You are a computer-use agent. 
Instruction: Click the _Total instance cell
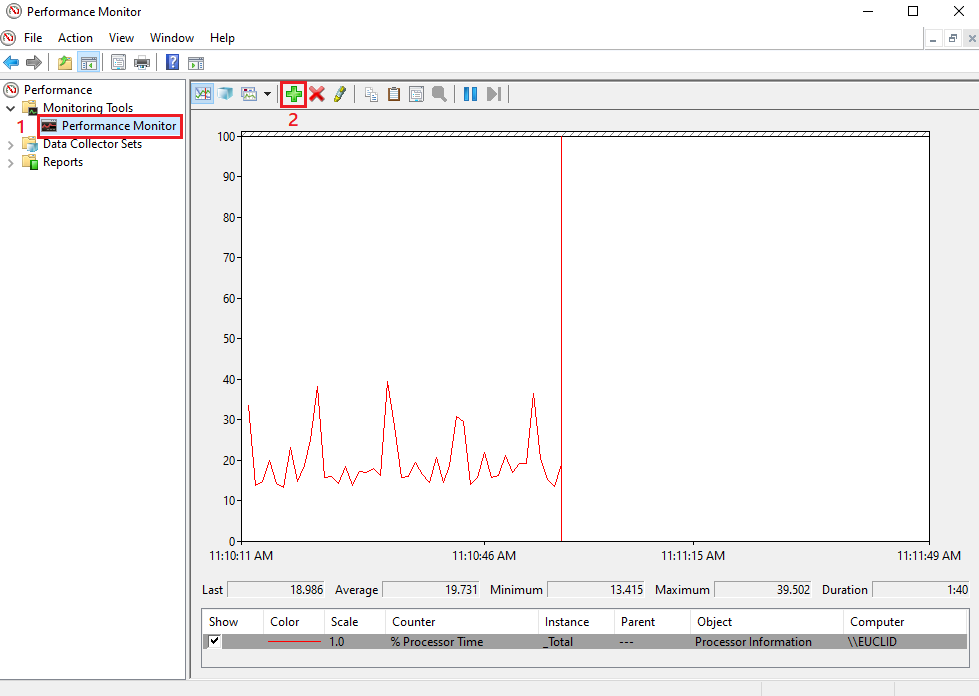(x=558, y=642)
